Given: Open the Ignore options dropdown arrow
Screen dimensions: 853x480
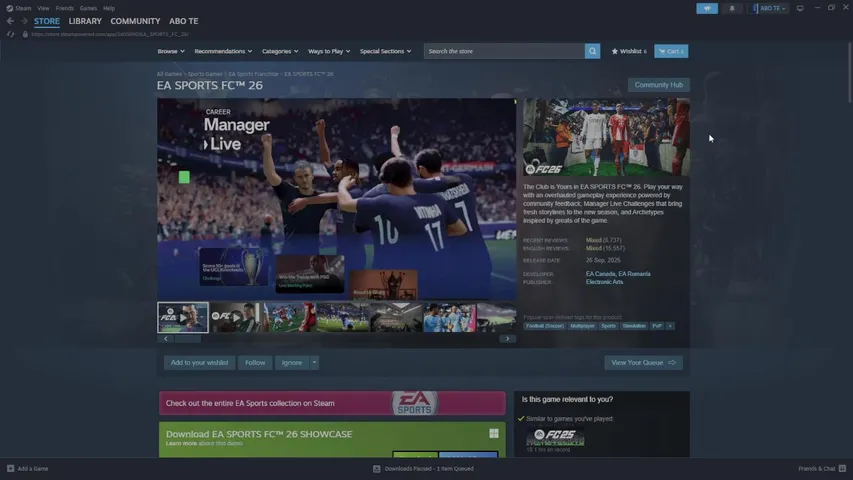Looking at the screenshot, I should click(314, 362).
